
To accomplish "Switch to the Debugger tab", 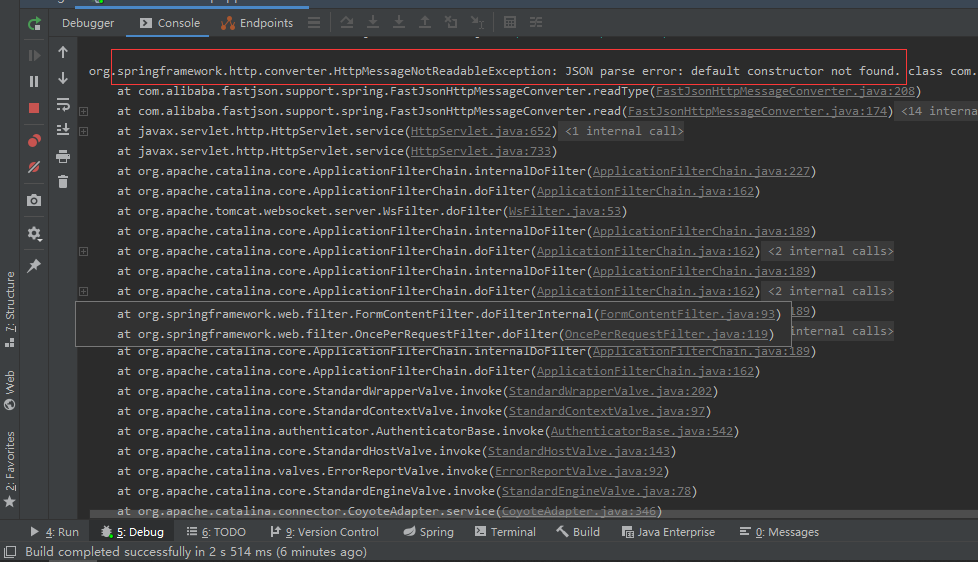I will pyautogui.click(x=88, y=23).
